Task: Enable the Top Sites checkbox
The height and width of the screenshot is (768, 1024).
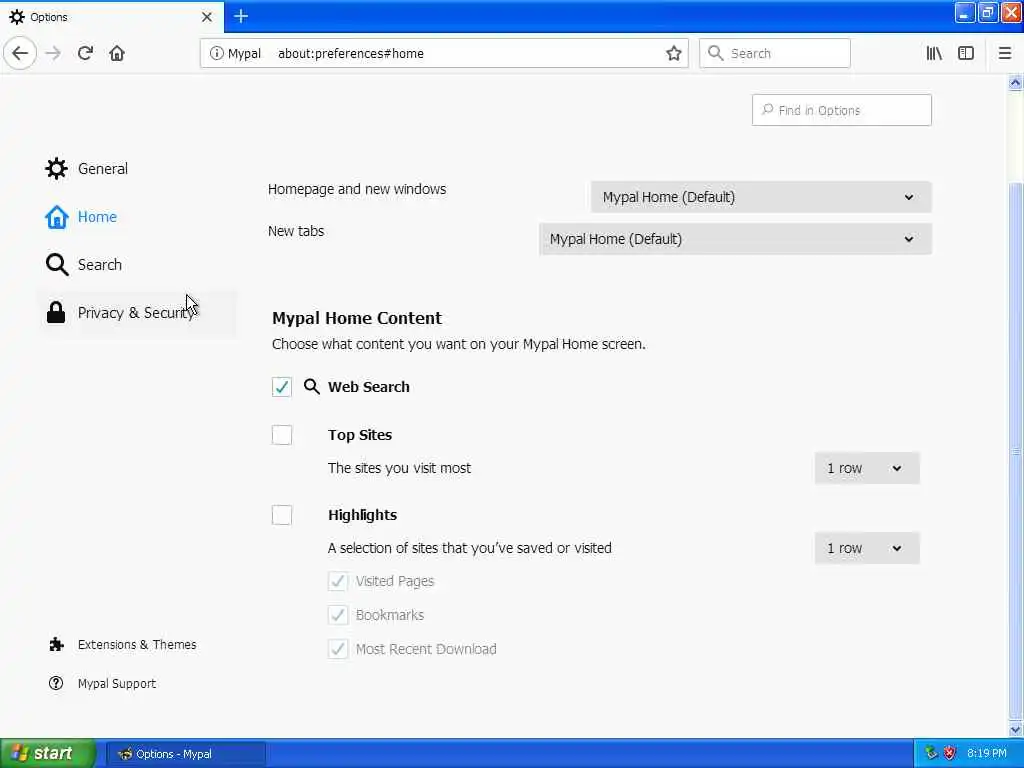Action: pyautogui.click(x=282, y=435)
